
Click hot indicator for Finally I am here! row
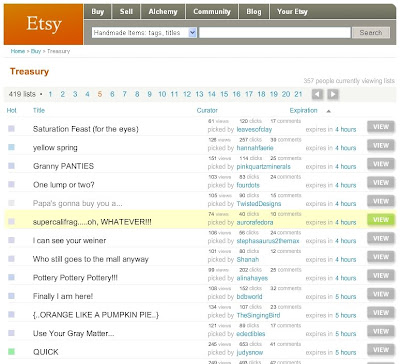(11, 296)
